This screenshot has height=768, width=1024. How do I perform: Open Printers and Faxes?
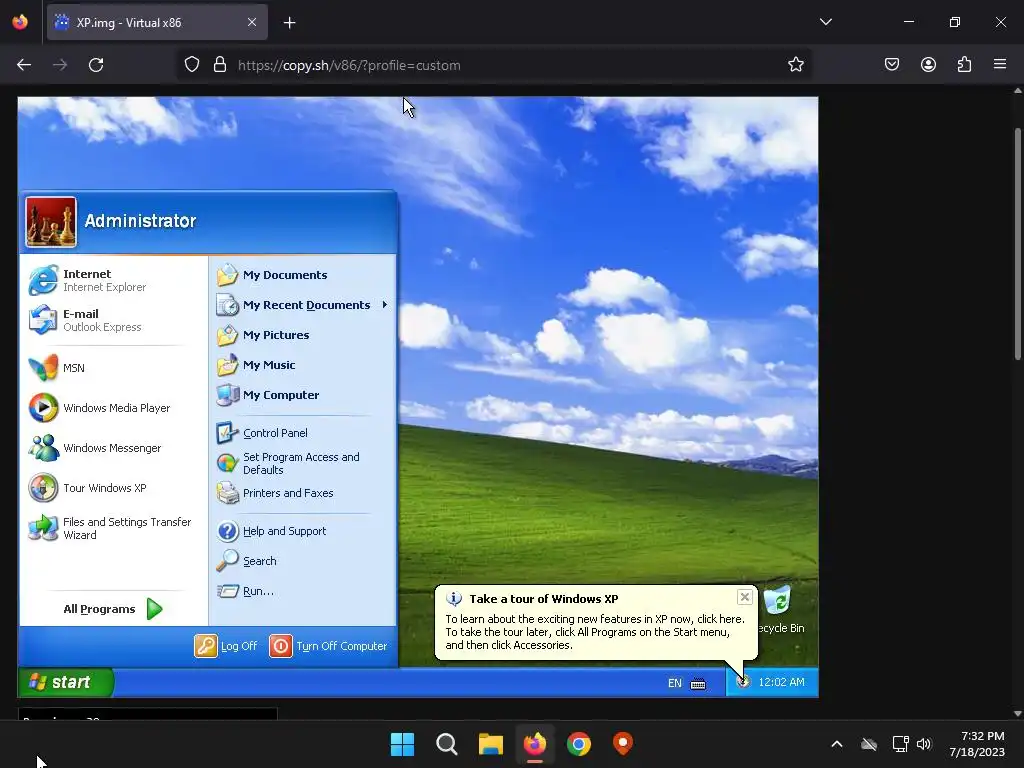point(275,493)
